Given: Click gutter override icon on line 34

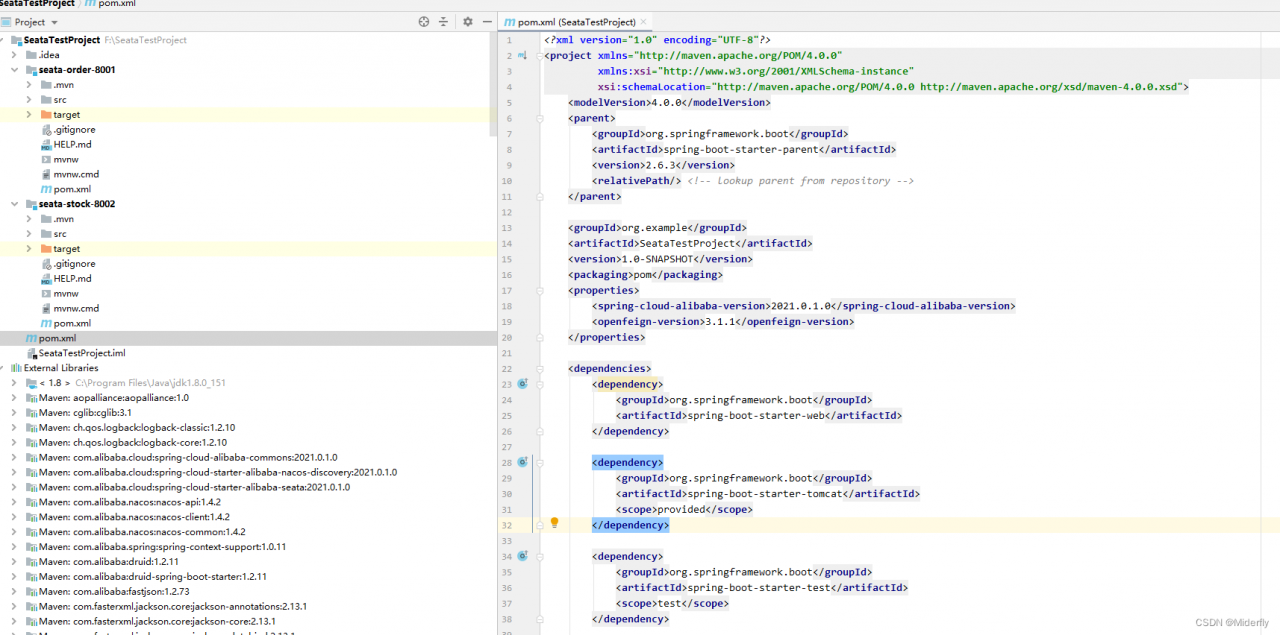Looking at the screenshot, I should 522,556.
